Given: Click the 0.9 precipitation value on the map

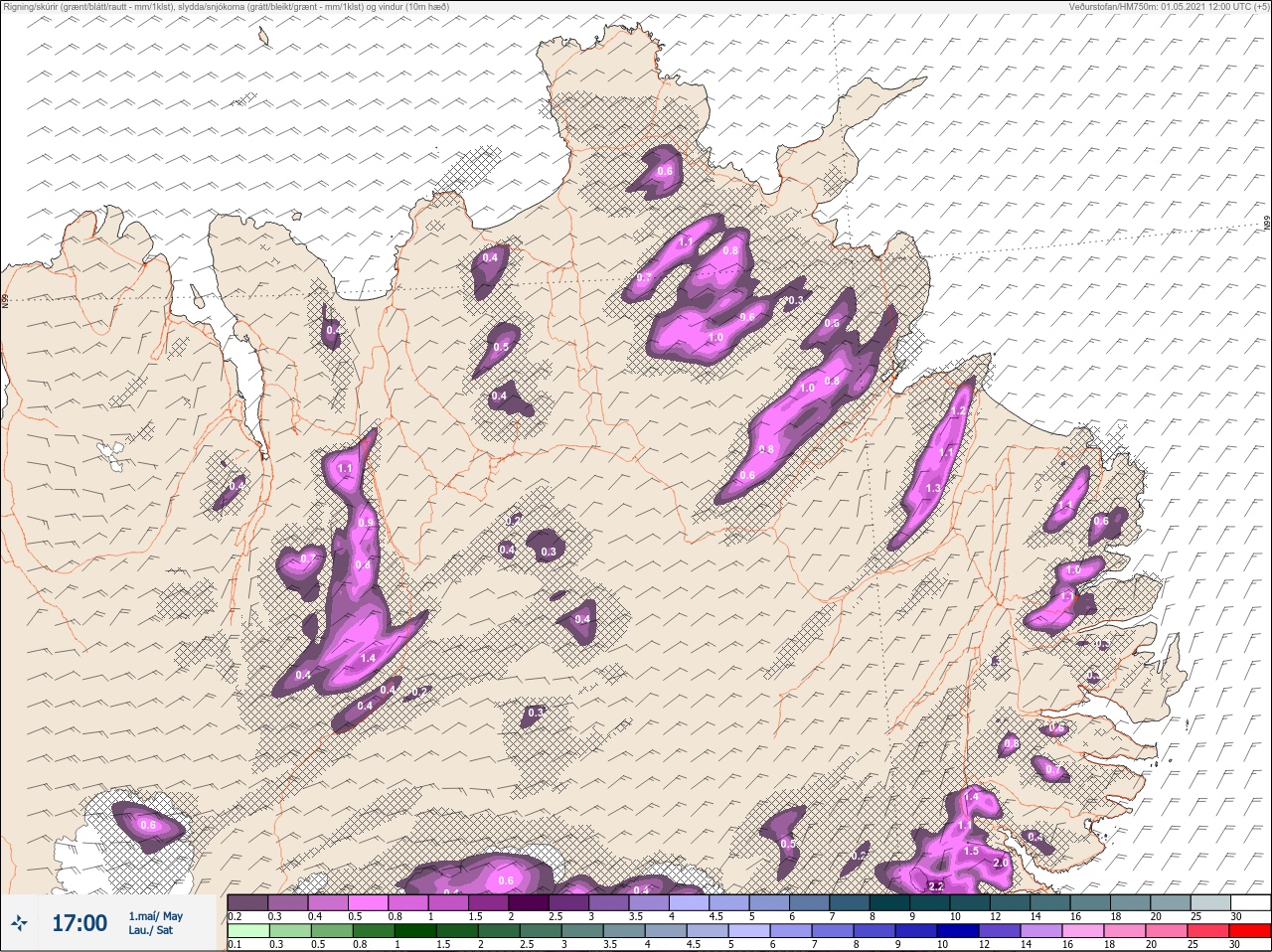Looking at the screenshot, I should (x=365, y=523).
